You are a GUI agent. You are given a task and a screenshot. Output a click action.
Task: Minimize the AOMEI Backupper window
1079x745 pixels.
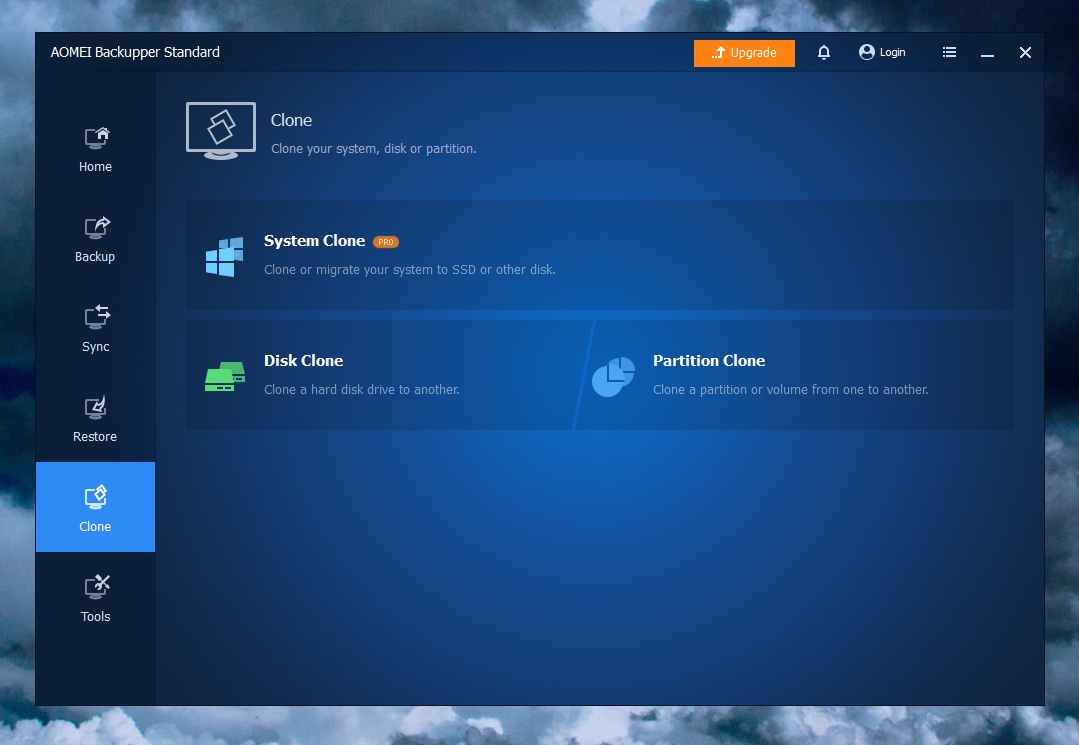[987, 53]
